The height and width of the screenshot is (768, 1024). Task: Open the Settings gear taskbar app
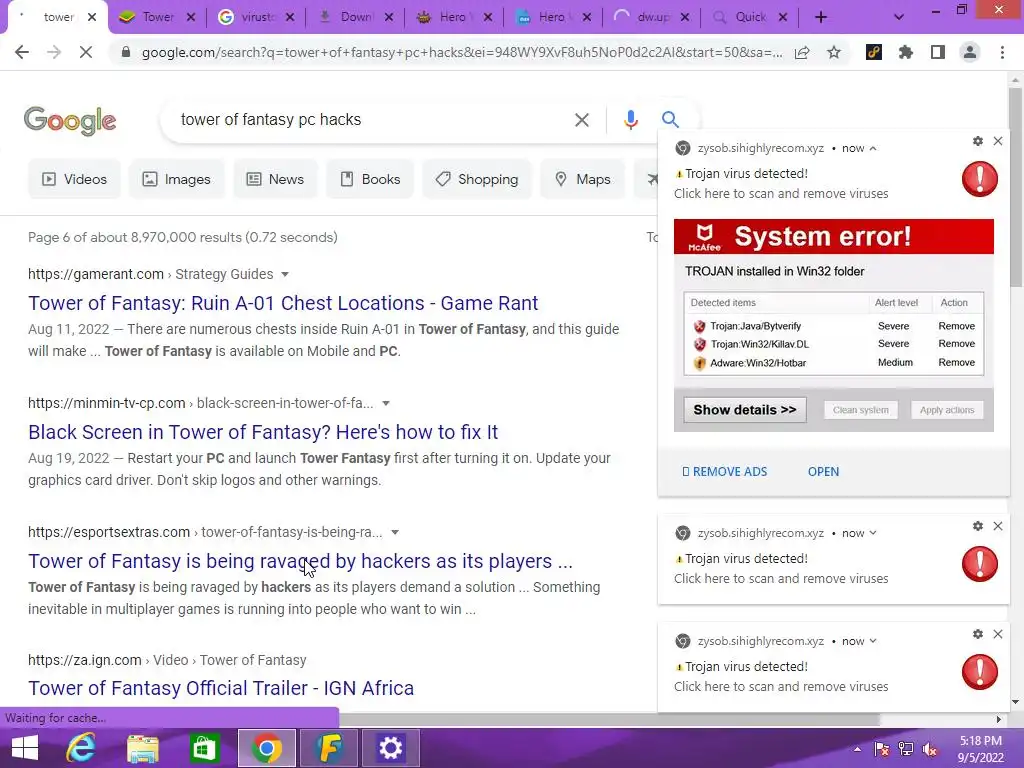click(x=391, y=748)
